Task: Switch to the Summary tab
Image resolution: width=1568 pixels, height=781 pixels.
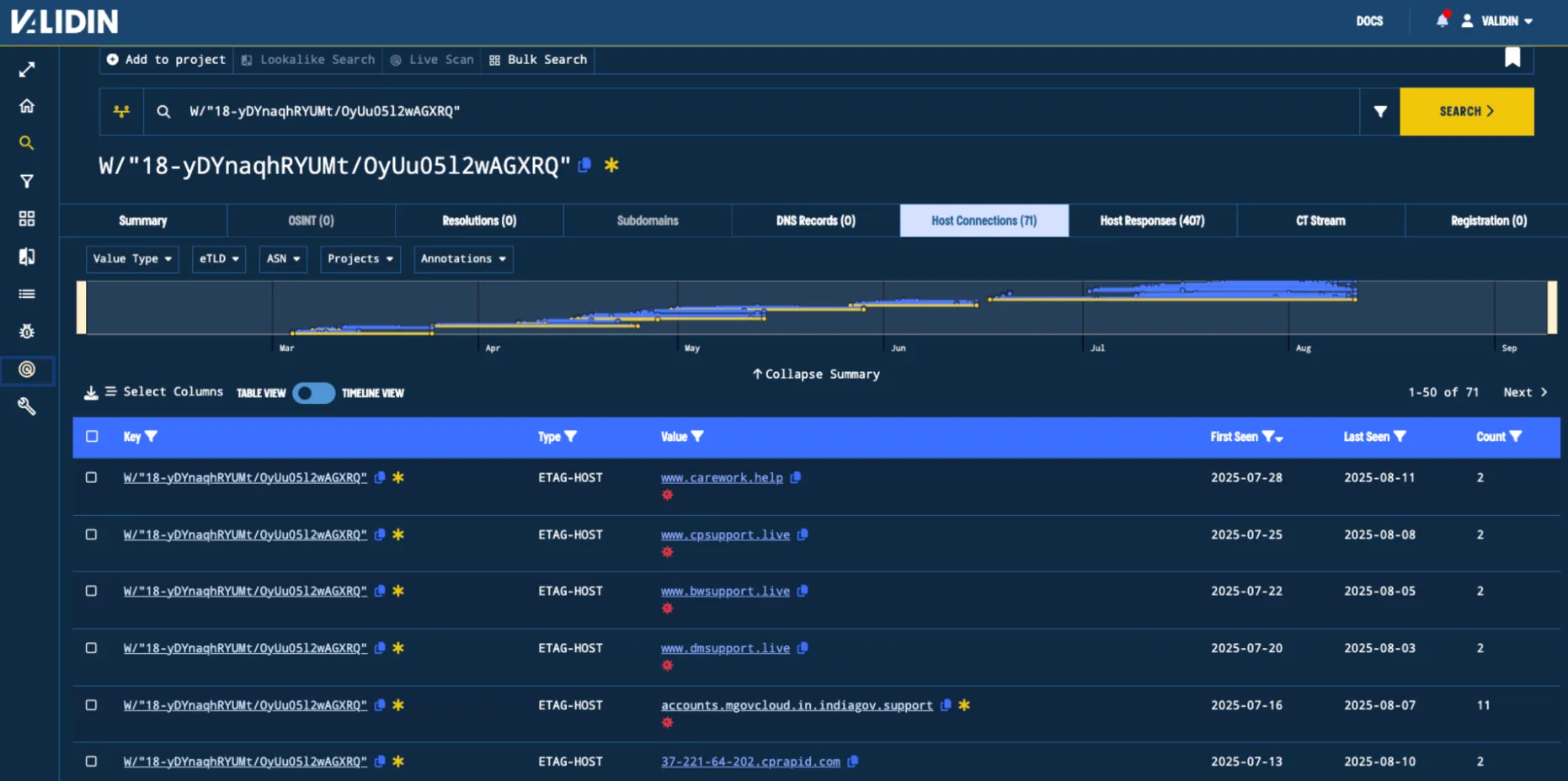Action: (x=143, y=220)
